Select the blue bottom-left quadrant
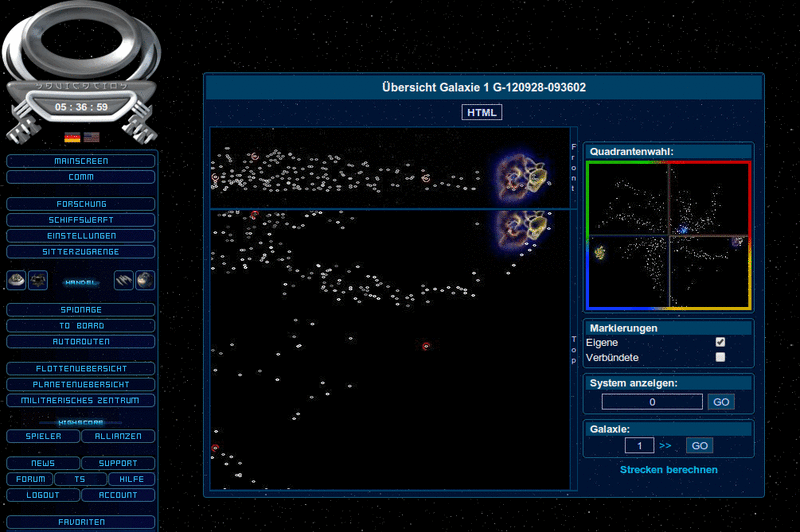800x532 pixels. click(628, 272)
